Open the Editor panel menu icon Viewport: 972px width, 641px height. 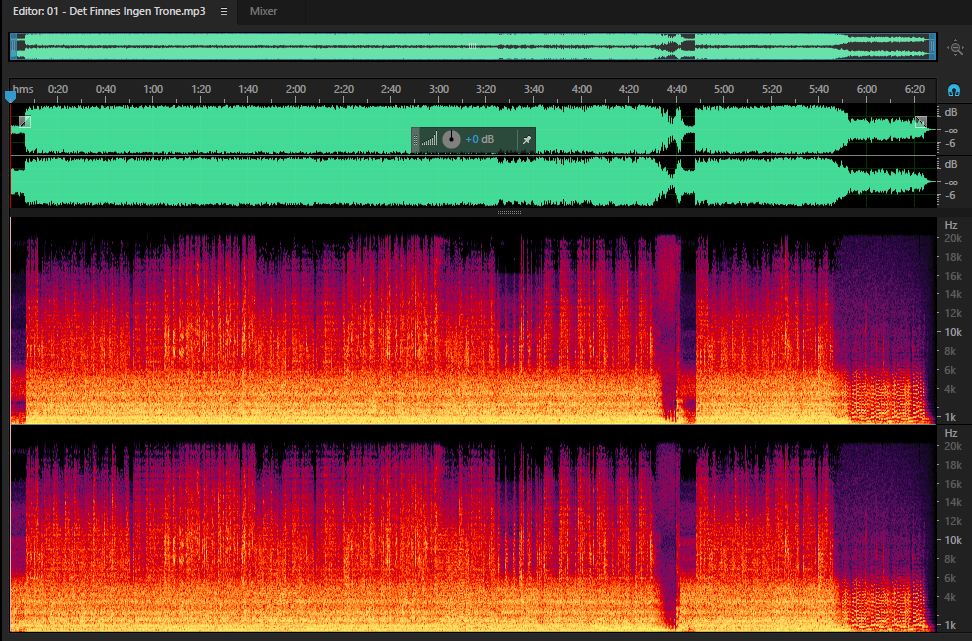(x=224, y=11)
